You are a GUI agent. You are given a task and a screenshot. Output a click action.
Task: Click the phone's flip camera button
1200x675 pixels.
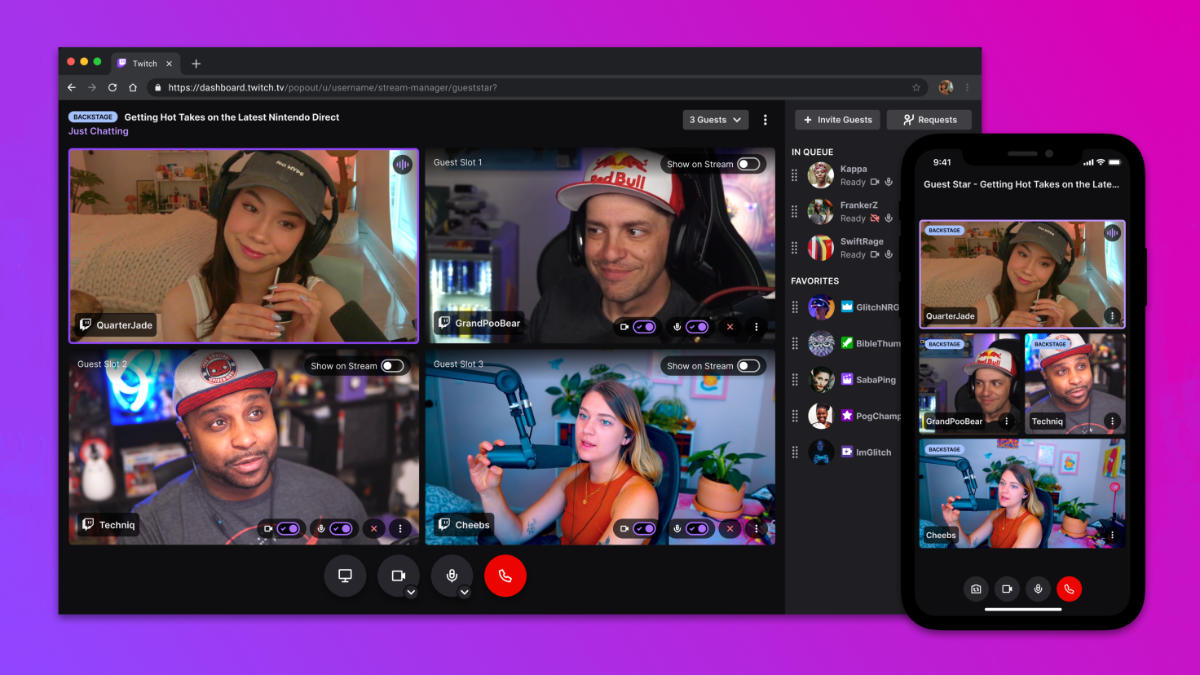click(976, 590)
